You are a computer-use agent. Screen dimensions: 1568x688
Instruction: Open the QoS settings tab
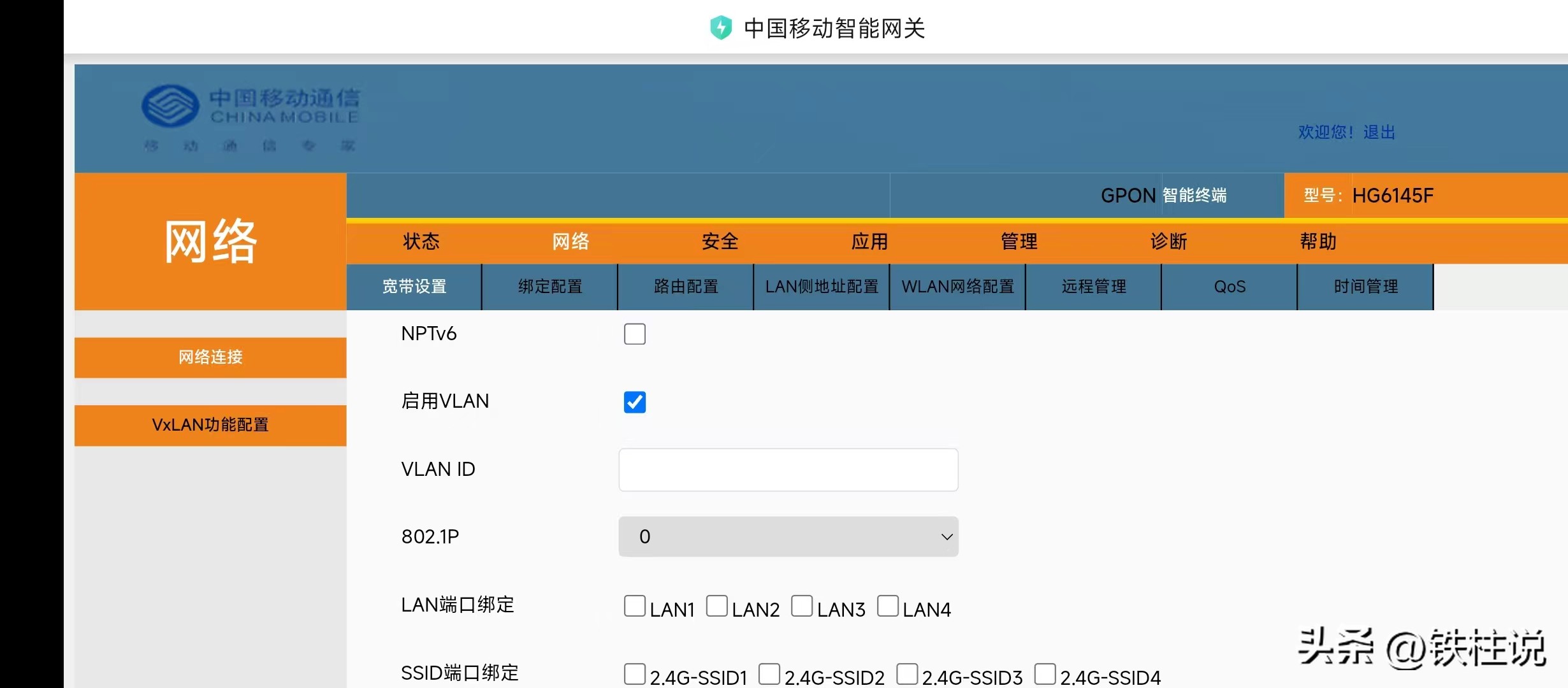click(1229, 287)
